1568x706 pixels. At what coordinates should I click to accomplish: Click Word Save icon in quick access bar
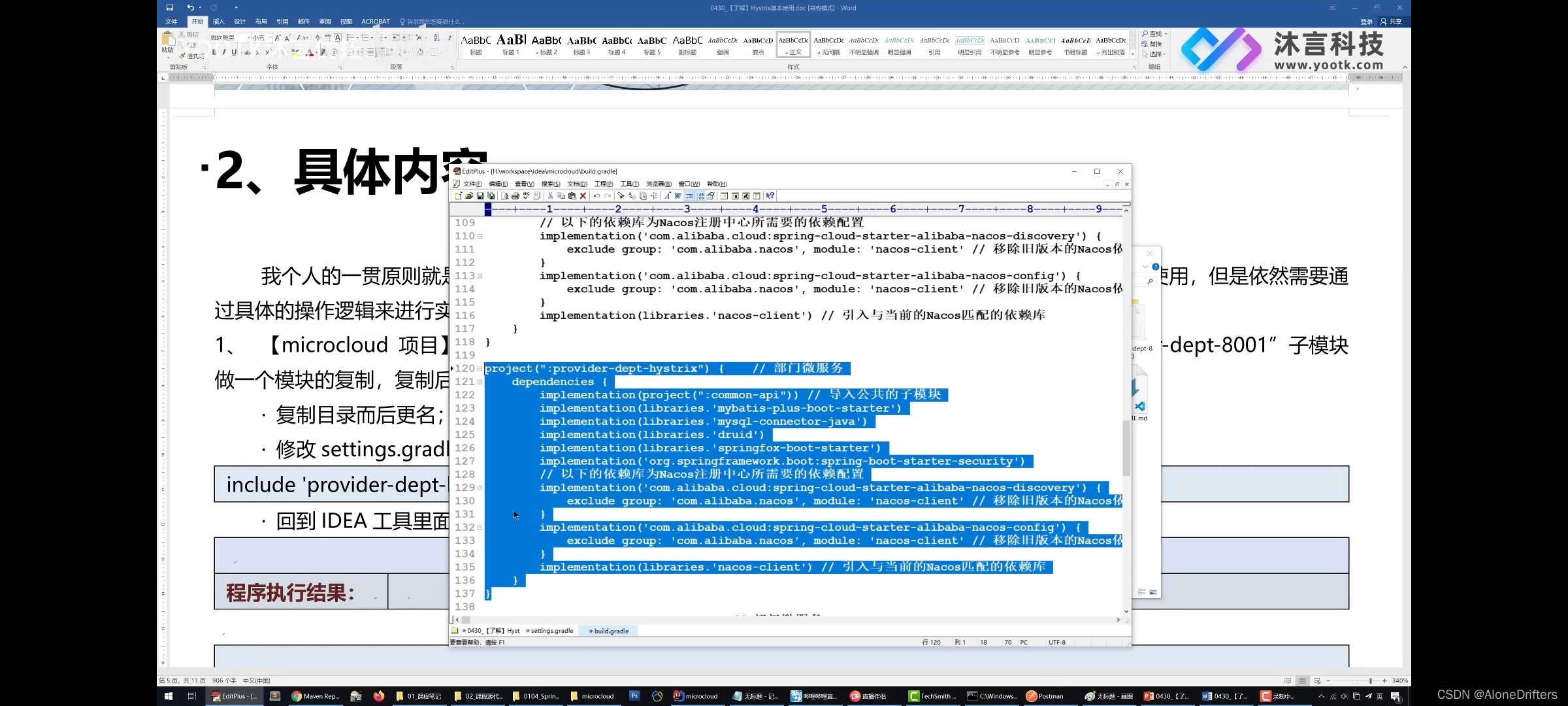(169, 7)
